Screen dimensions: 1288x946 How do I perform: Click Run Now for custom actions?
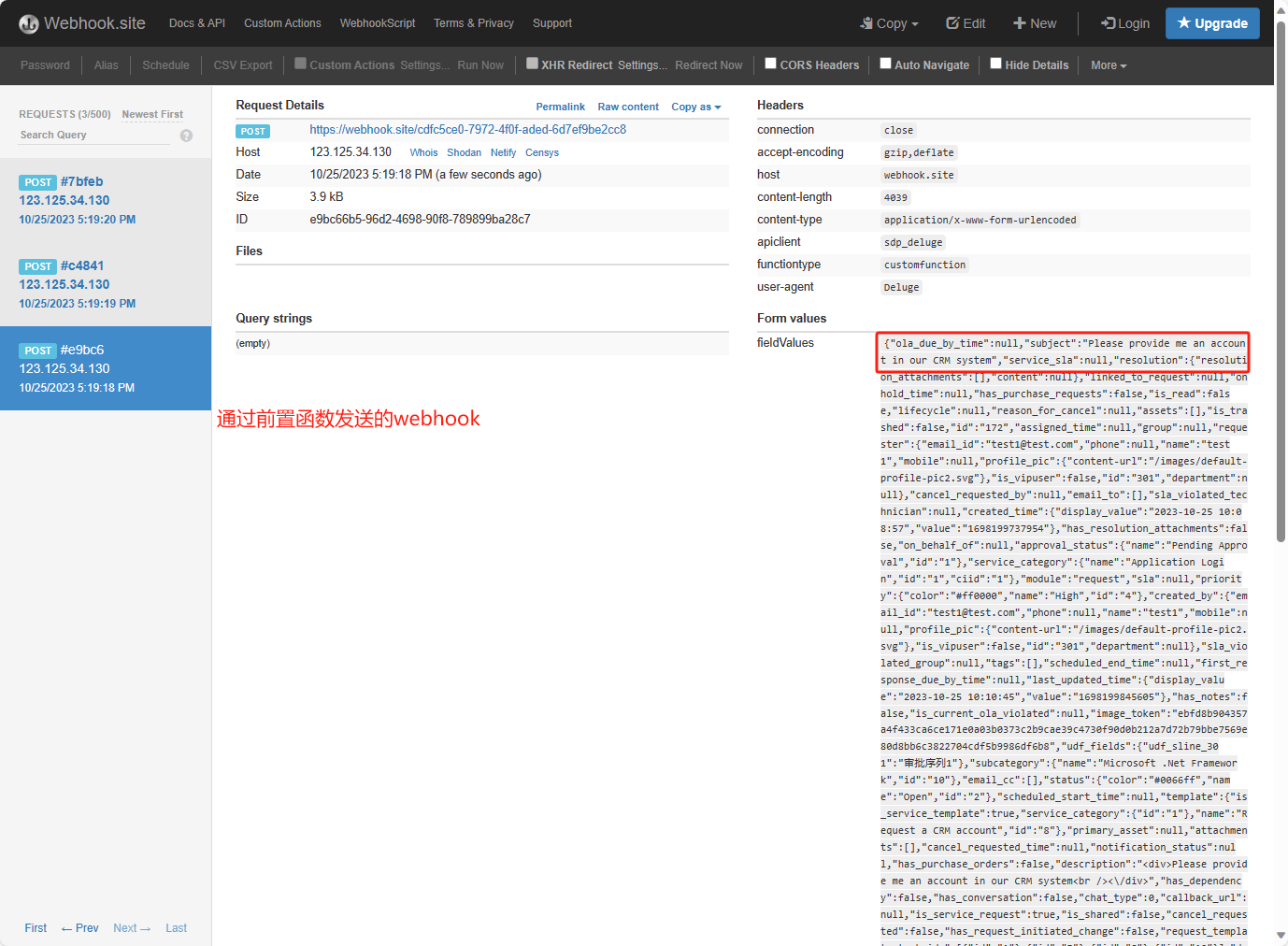pyautogui.click(x=480, y=65)
